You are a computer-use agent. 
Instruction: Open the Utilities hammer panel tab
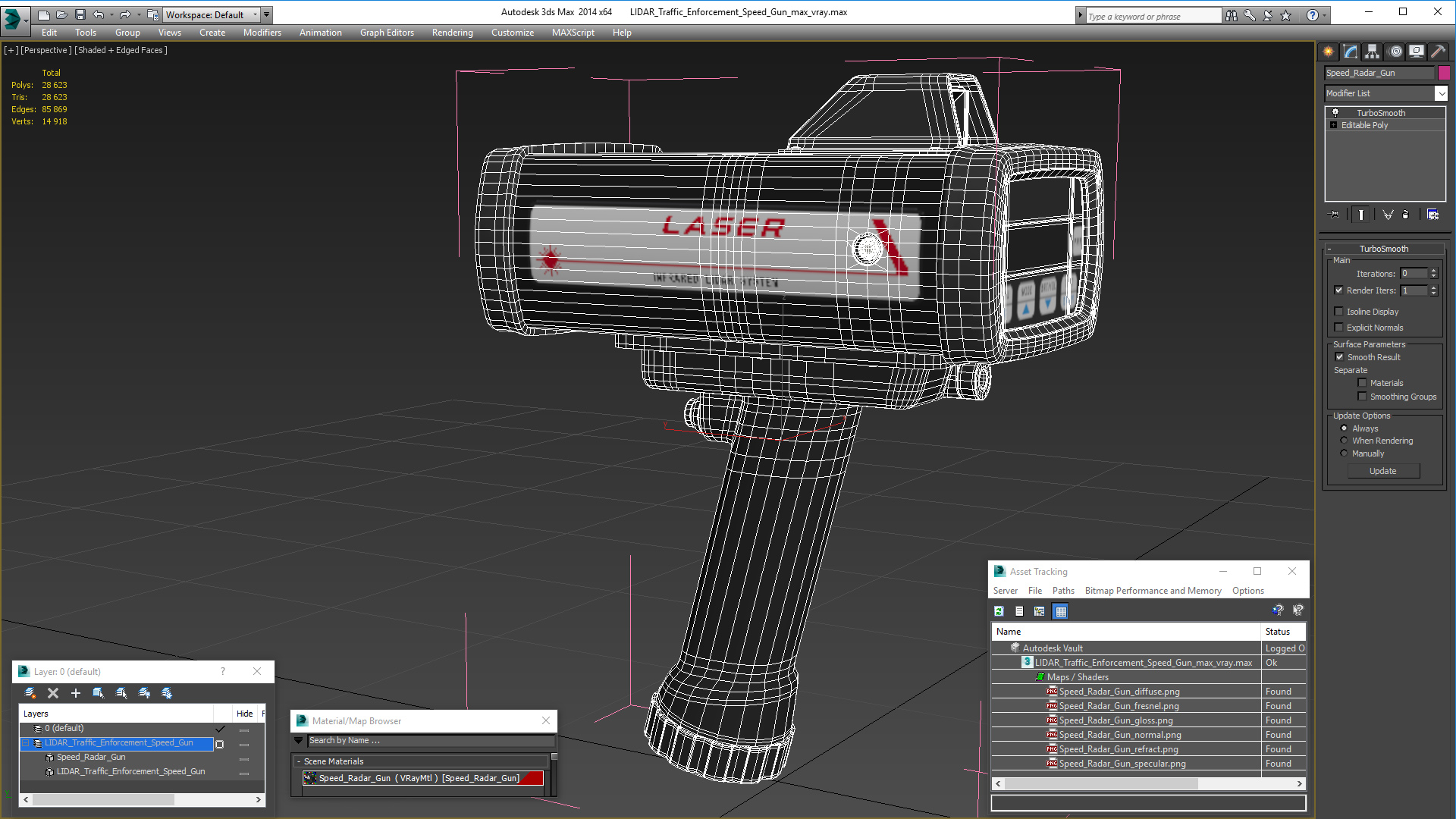pyautogui.click(x=1438, y=52)
